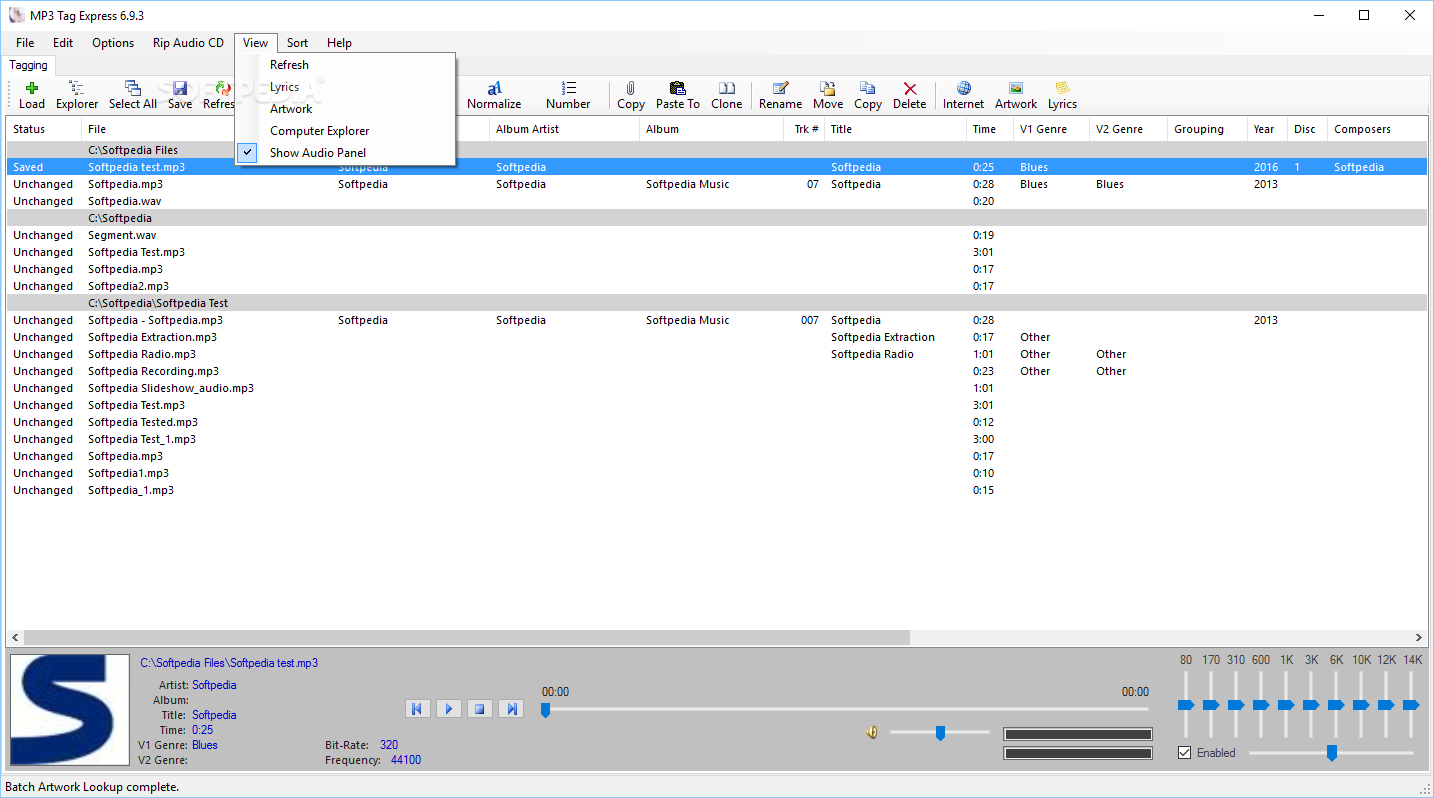Adjust the 14K equalizer band slider
This screenshot has height=798, width=1434.
pyautogui.click(x=1411, y=705)
